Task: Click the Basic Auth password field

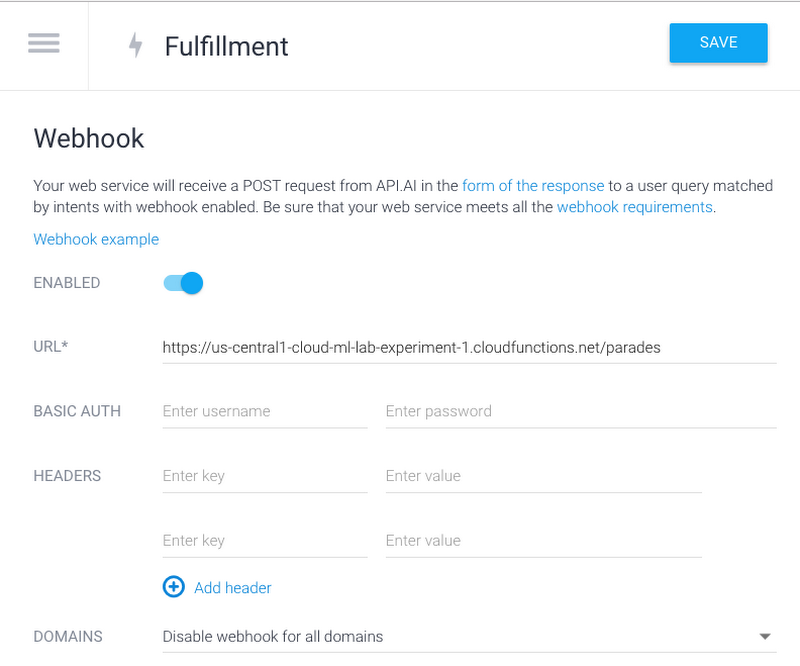Action: [x=580, y=411]
